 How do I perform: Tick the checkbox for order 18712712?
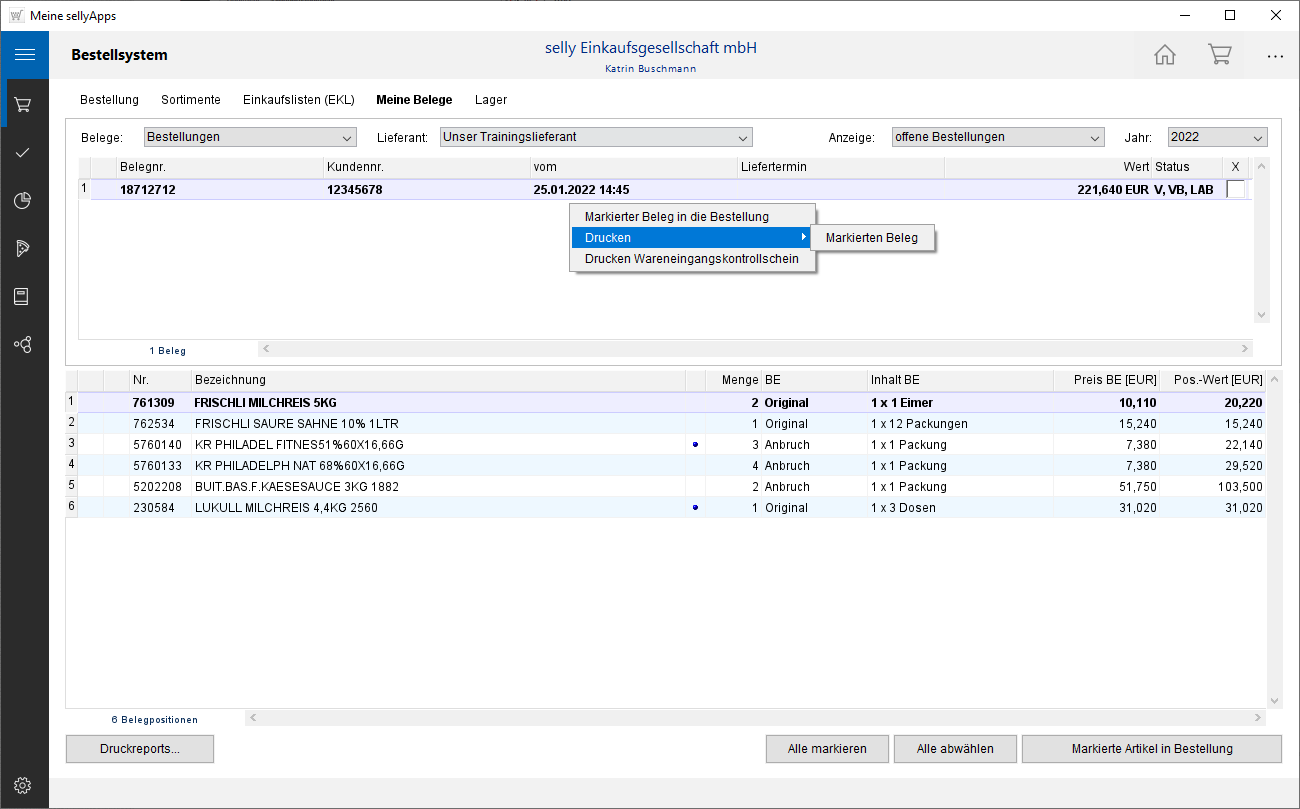coord(1236,189)
